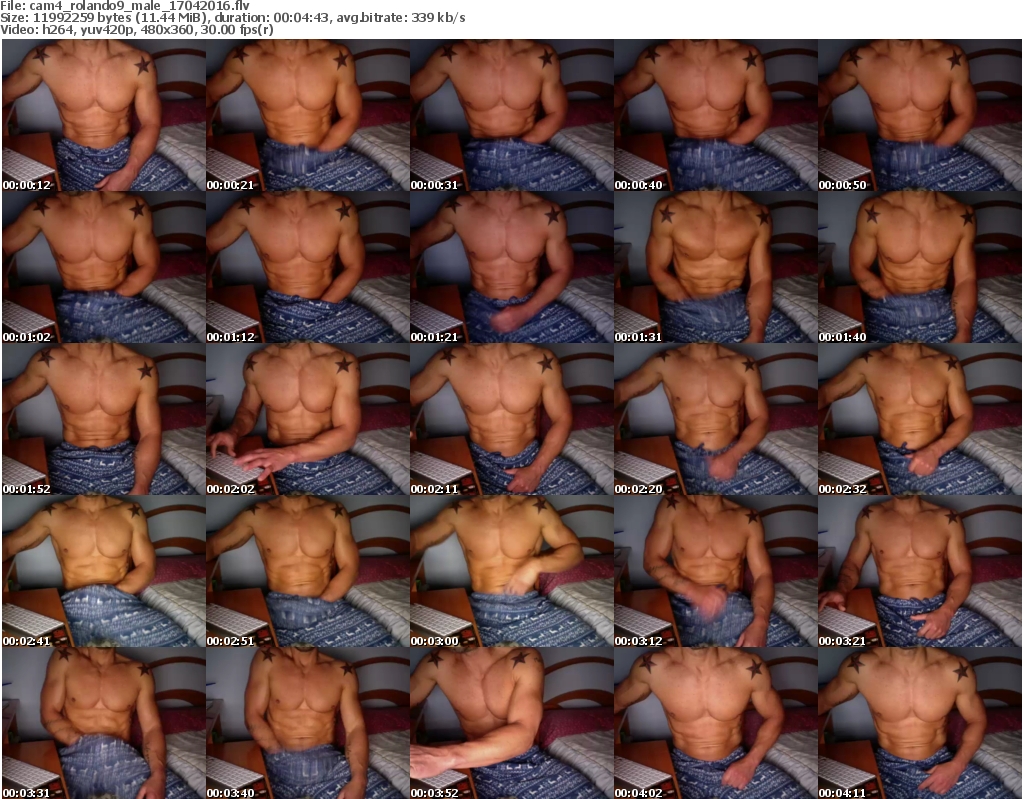Choose the frame at 00:00:40
The width and height of the screenshot is (1024, 799).
tap(716, 115)
